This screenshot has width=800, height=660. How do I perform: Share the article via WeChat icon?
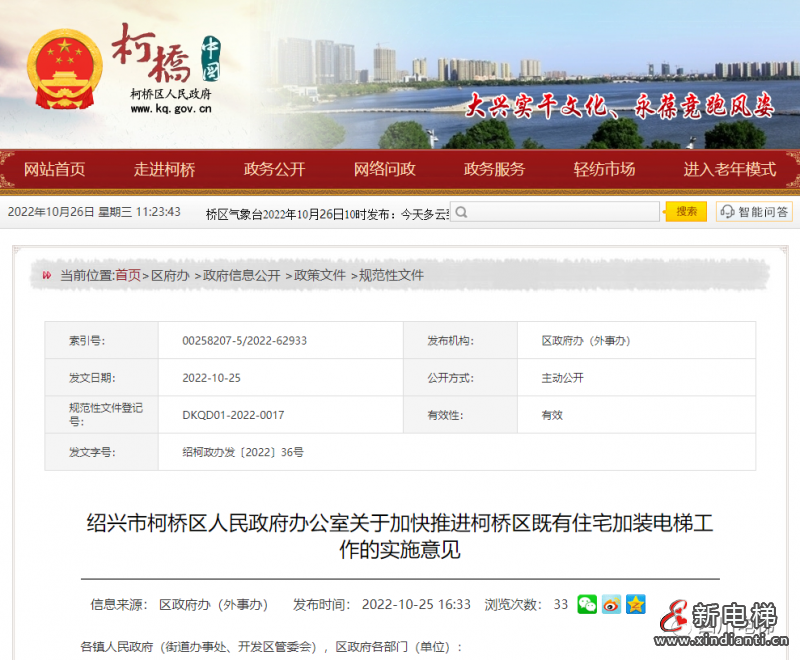pos(587,604)
